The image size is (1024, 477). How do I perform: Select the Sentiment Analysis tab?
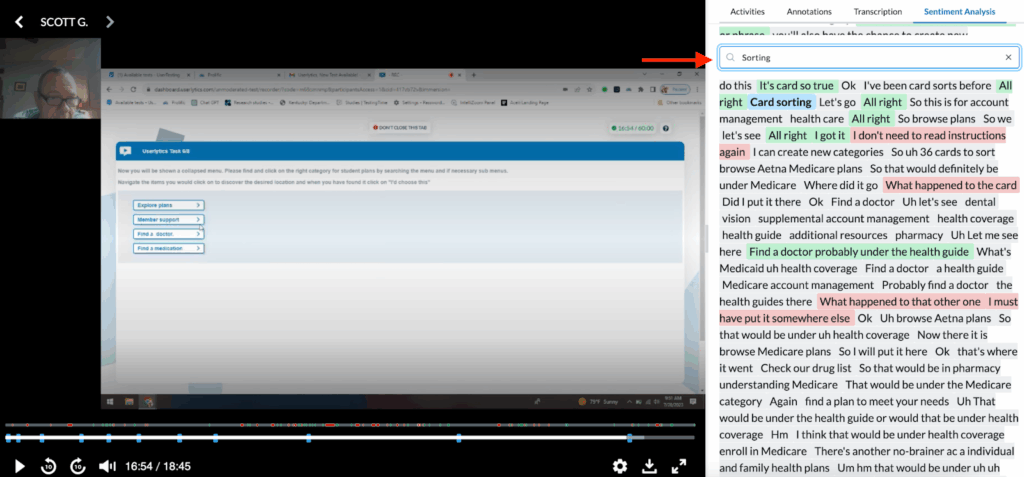click(x=959, y=12)
